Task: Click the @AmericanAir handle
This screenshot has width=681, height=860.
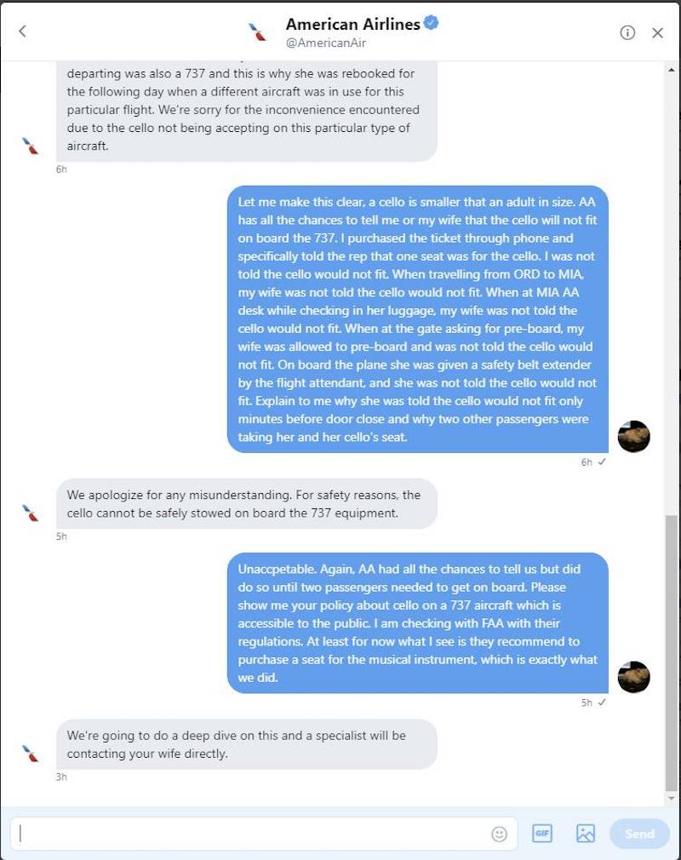Action: tap(326, 43)
